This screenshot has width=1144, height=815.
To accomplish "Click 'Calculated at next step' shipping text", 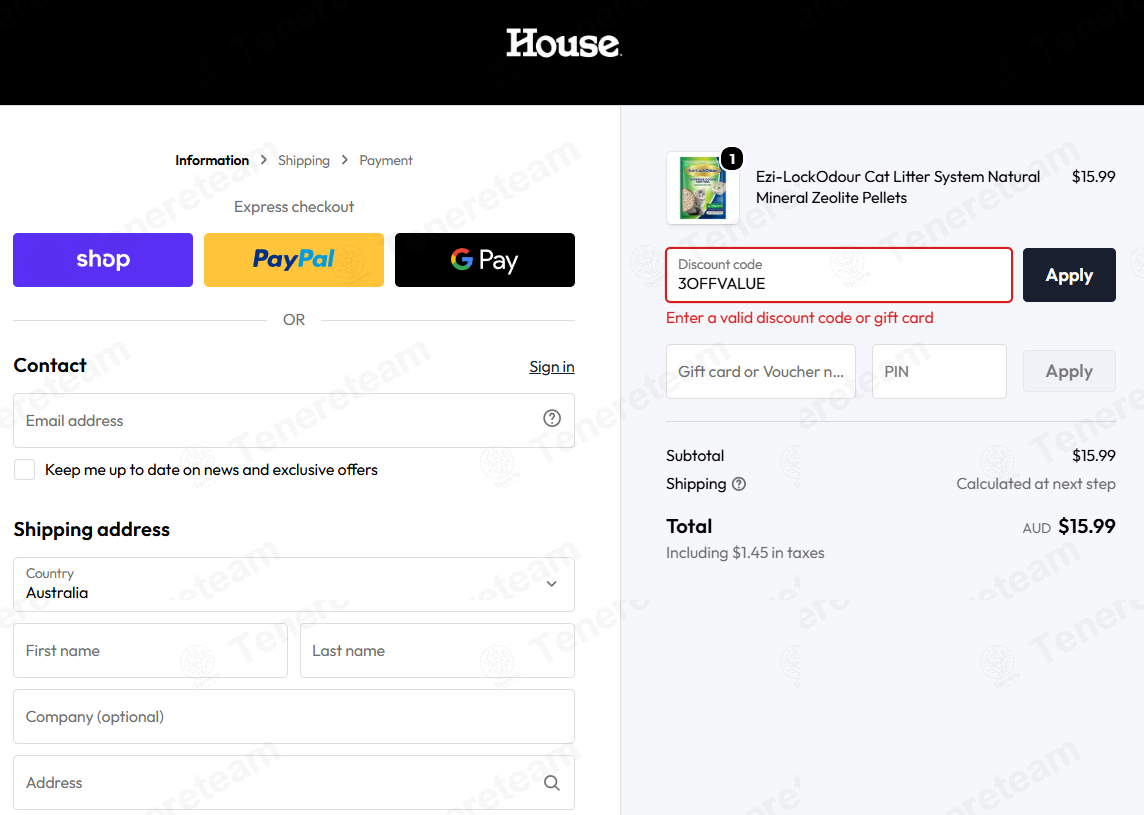I will pos(1036,484).
